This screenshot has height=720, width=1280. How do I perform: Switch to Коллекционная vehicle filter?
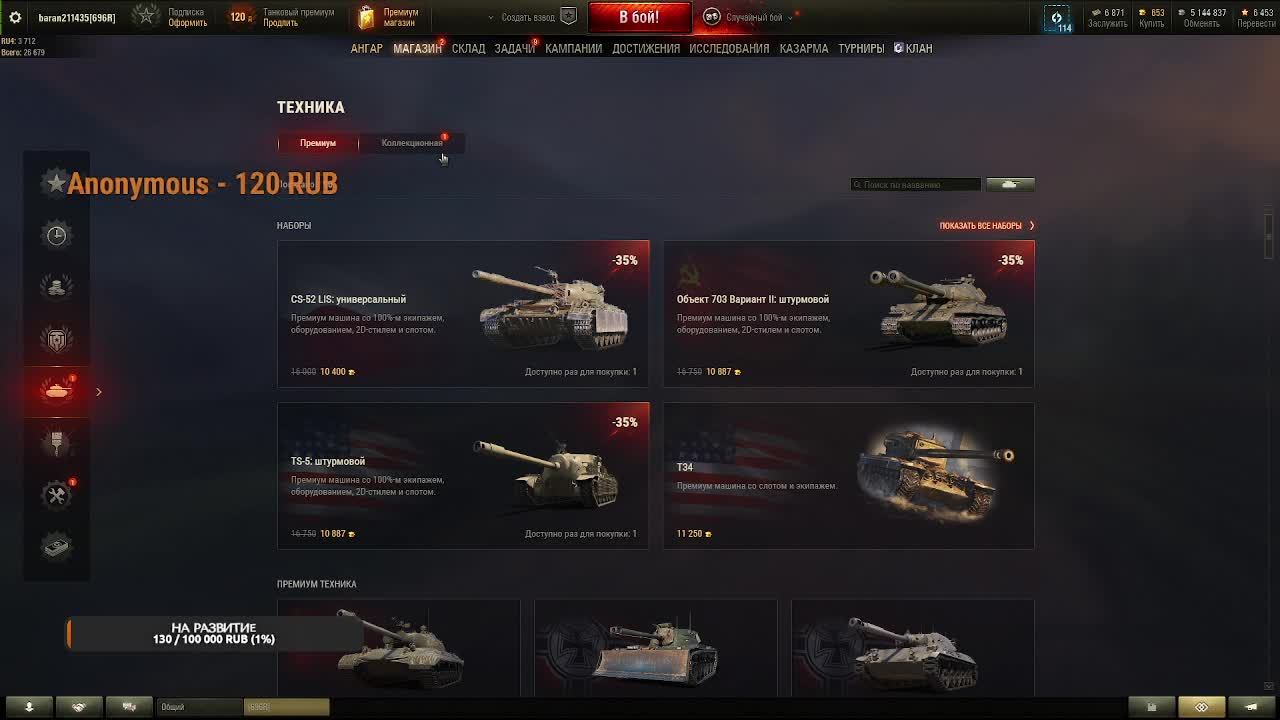[411, 143]
